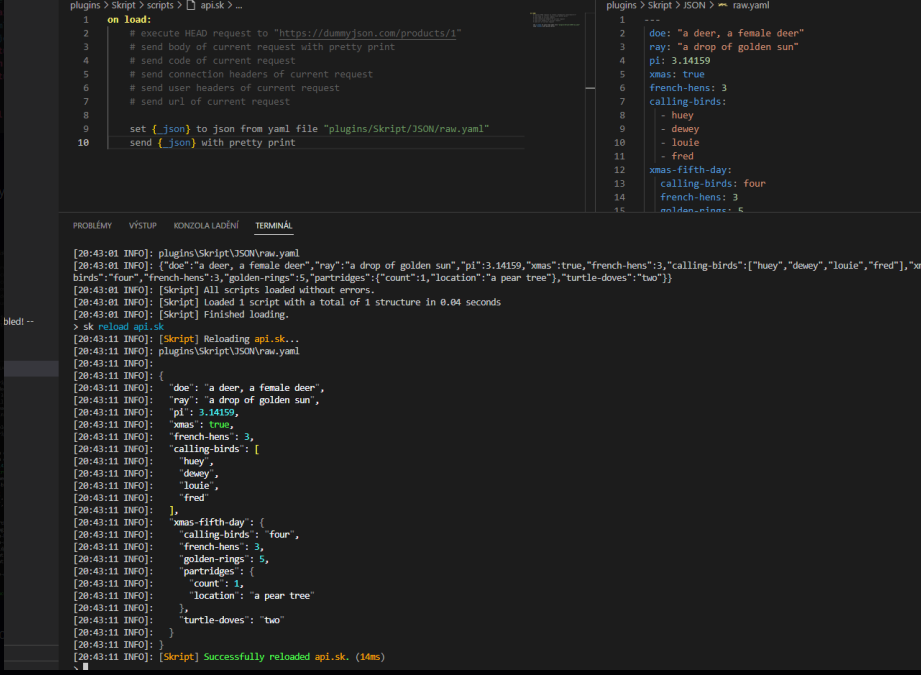The height and width of the screenshot is (675, 921).
Task: Click the '(14ms)' reload duration text
Action: pos(370,657)
